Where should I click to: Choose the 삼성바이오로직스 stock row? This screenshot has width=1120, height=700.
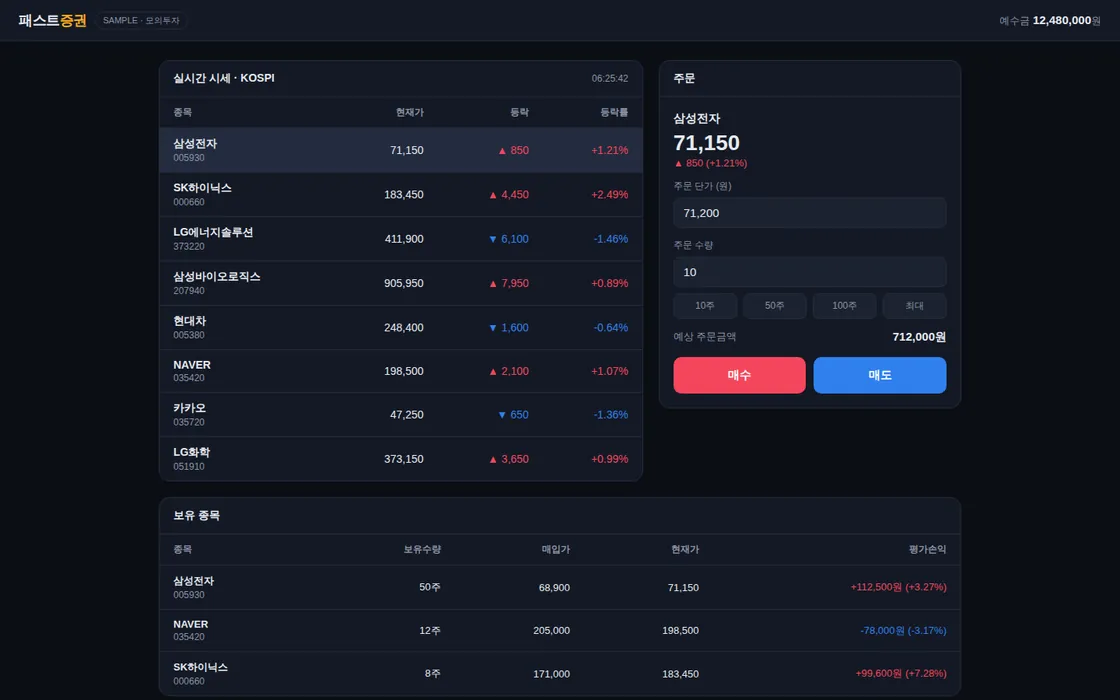(x=401, y=283)
